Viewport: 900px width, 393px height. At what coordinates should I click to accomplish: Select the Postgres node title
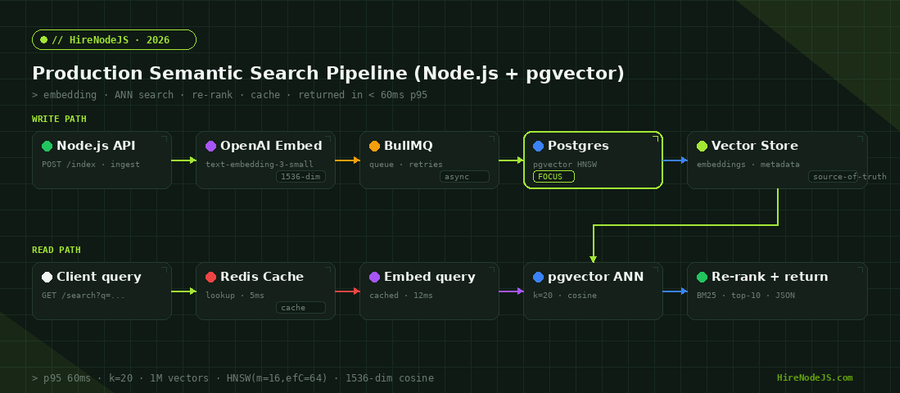pos(578,146)
